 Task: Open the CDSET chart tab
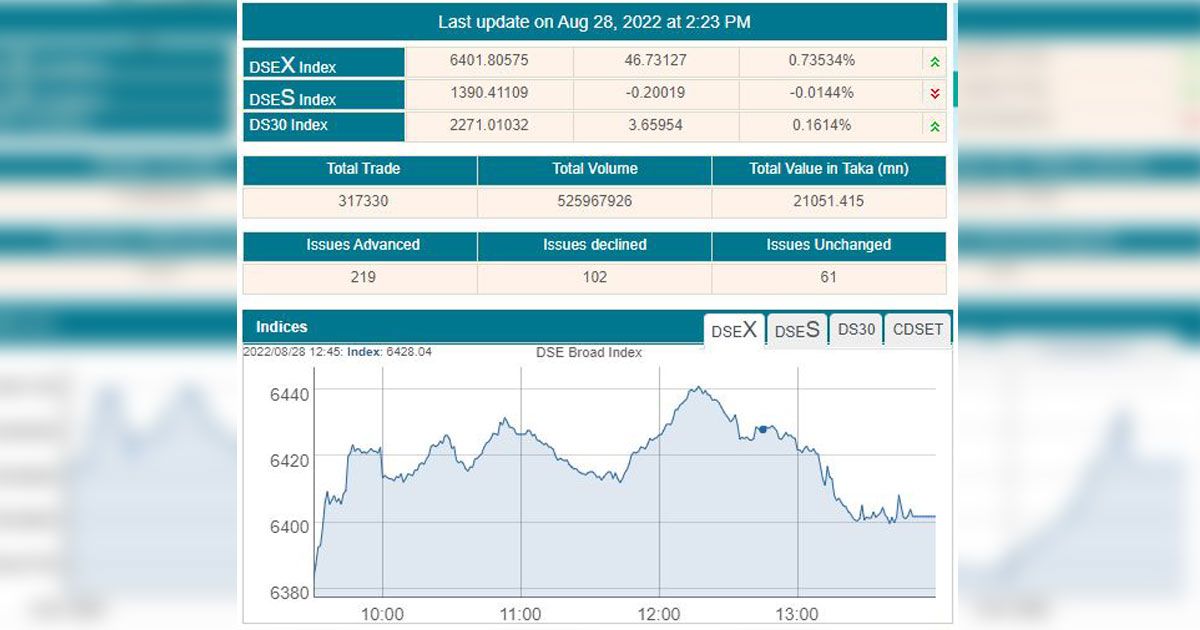click(x=918, y=329)
